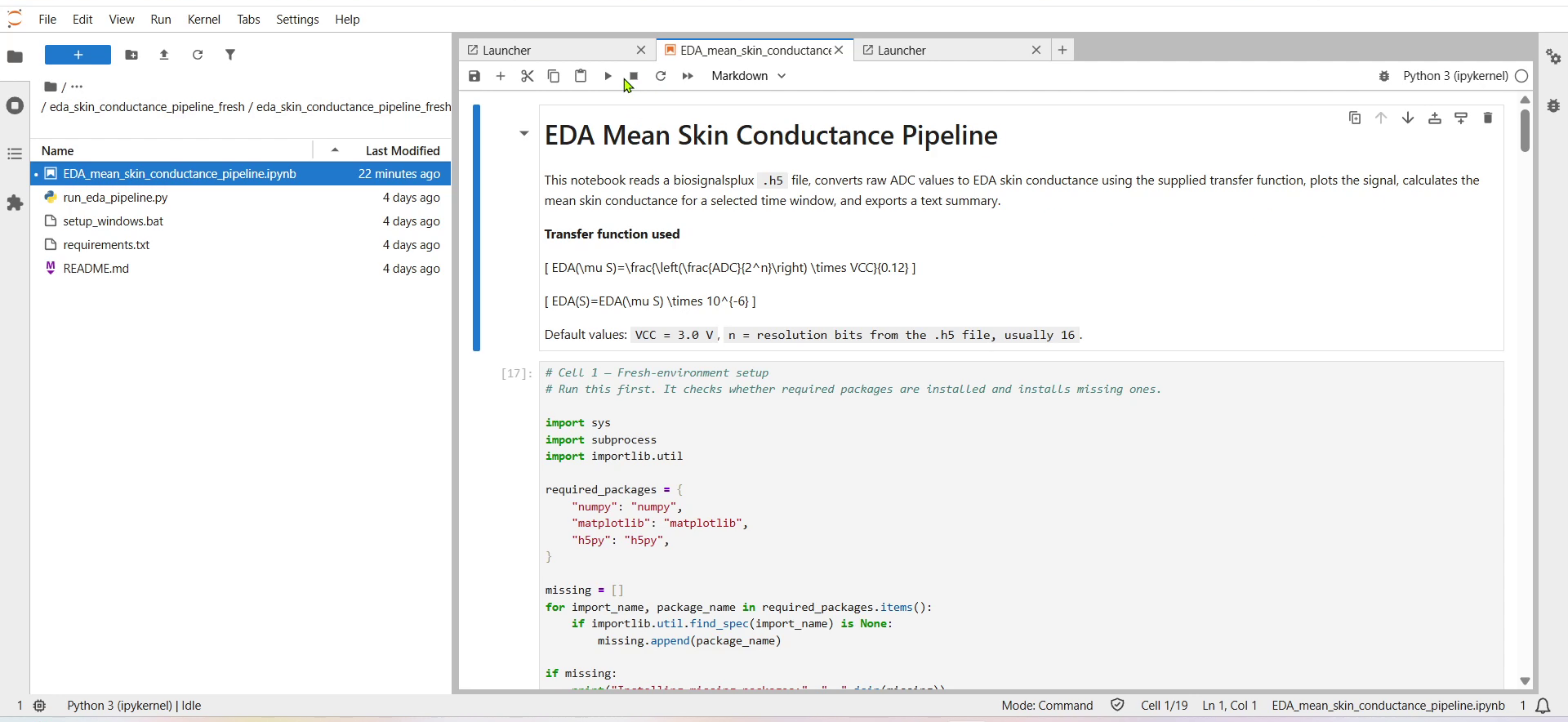Open the Extension Manager panel

[15, 203]
